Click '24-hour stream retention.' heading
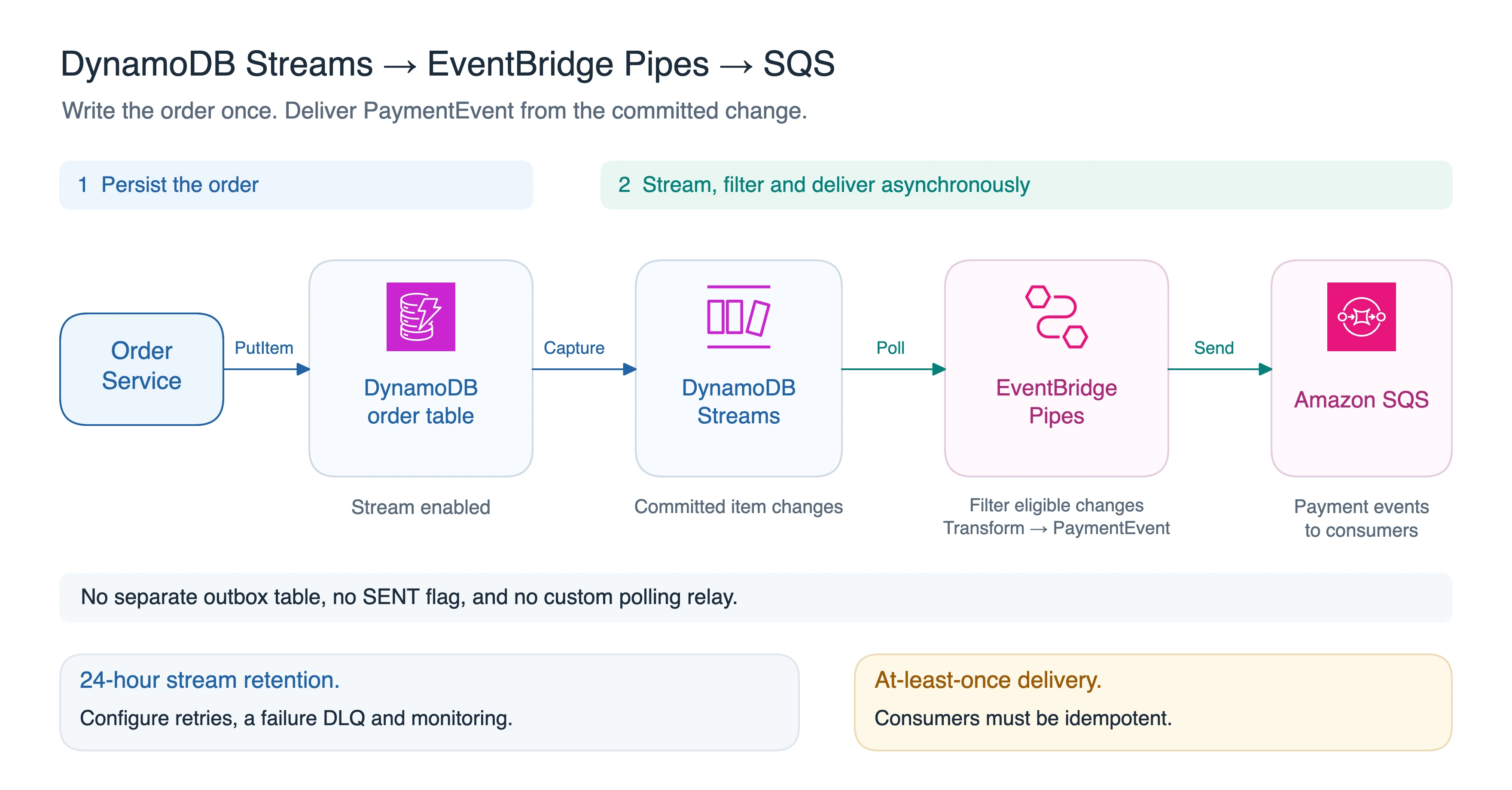Screen dimensions: 1512x790 tap(210, 680)
